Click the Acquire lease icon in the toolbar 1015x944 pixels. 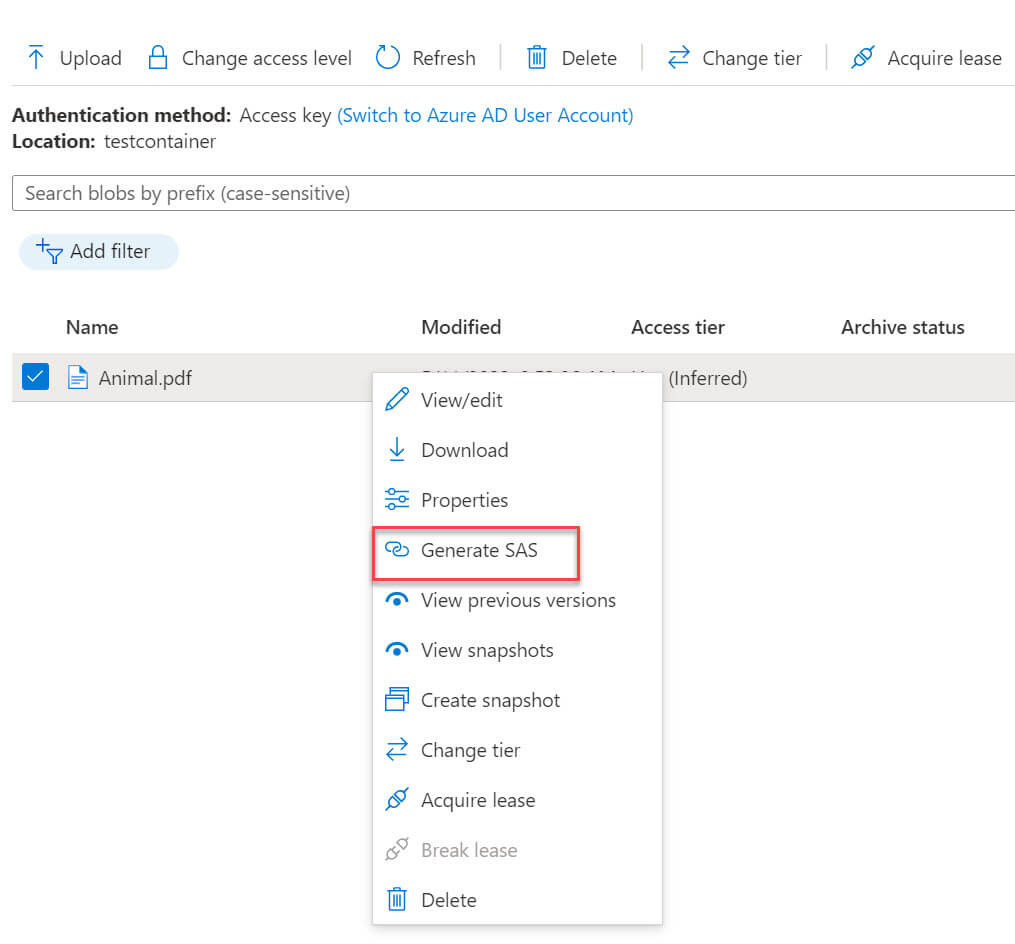(862, 57)
